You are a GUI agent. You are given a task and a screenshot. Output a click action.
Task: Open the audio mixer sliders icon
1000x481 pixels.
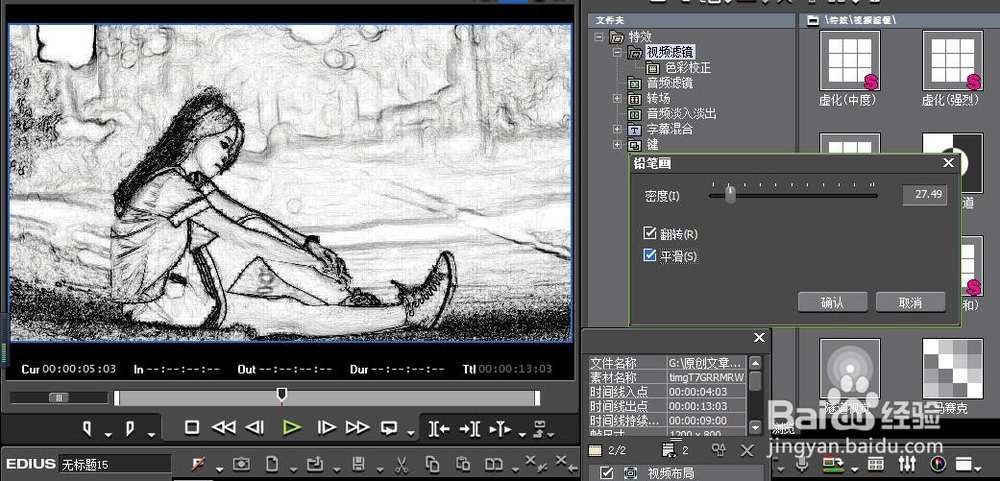point(908,464)
